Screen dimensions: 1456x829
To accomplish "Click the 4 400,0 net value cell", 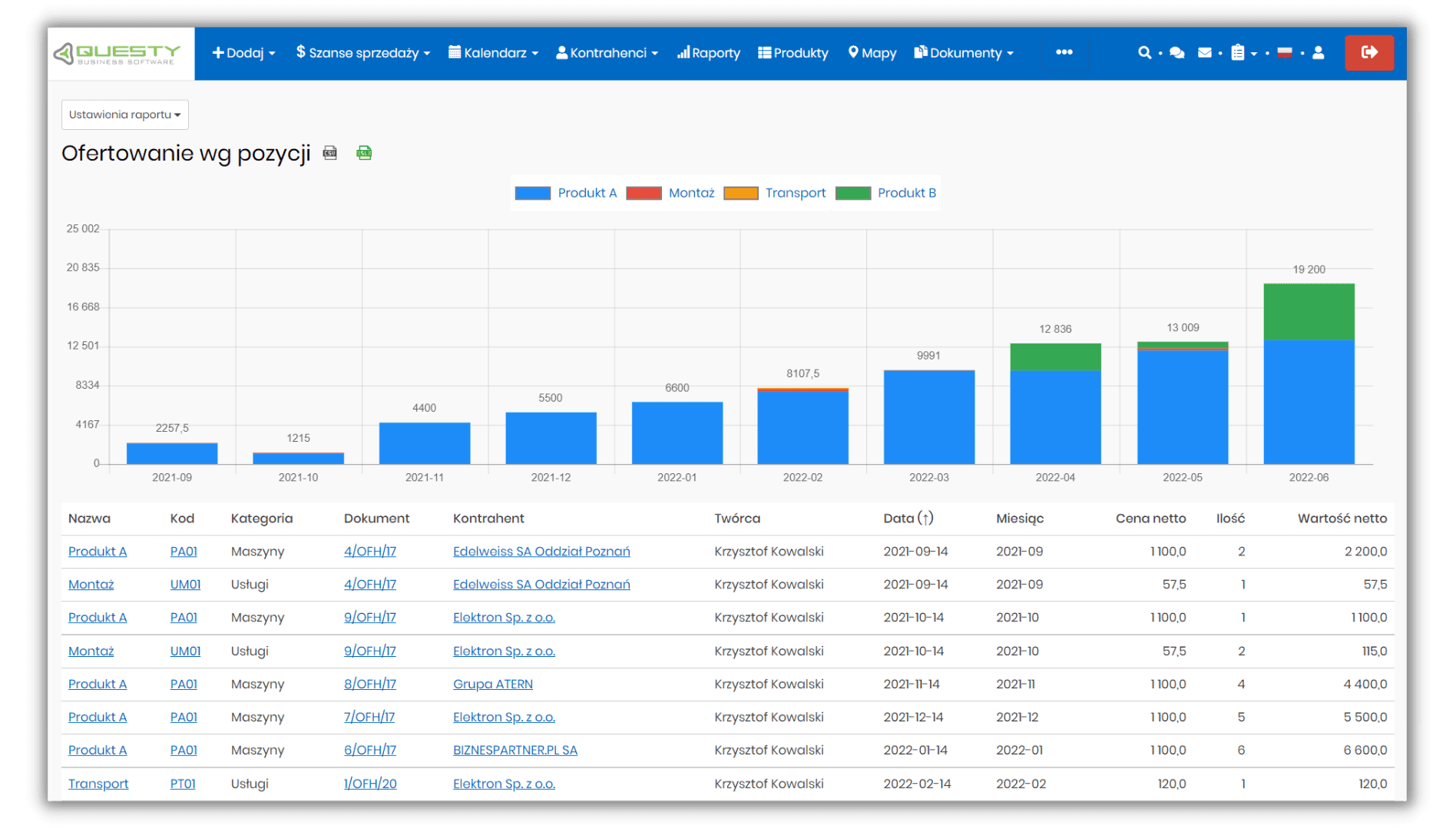I will 1365,684.
